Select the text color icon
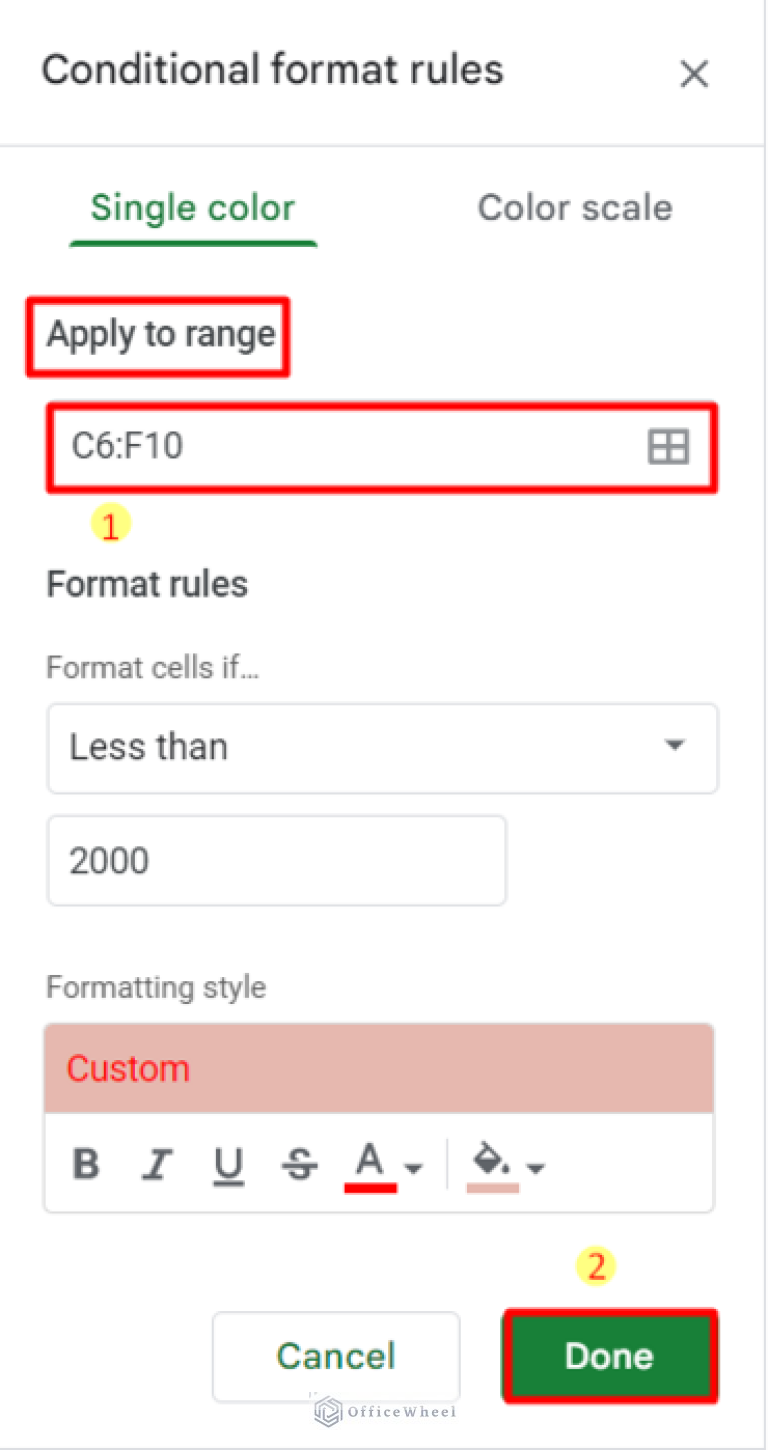Image resolution: width=768 pixels, height=1450 pixels. coord(370,1163)
